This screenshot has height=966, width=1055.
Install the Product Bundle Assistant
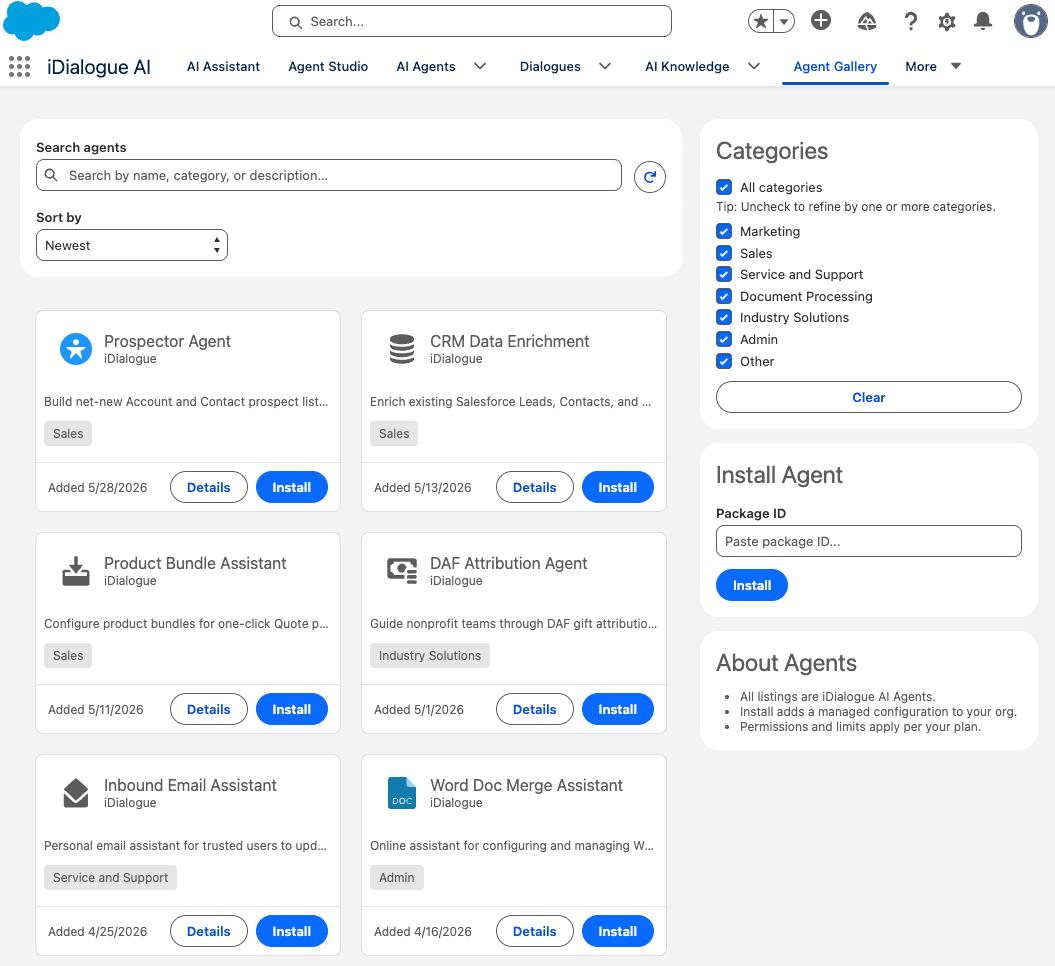[291, 709]
